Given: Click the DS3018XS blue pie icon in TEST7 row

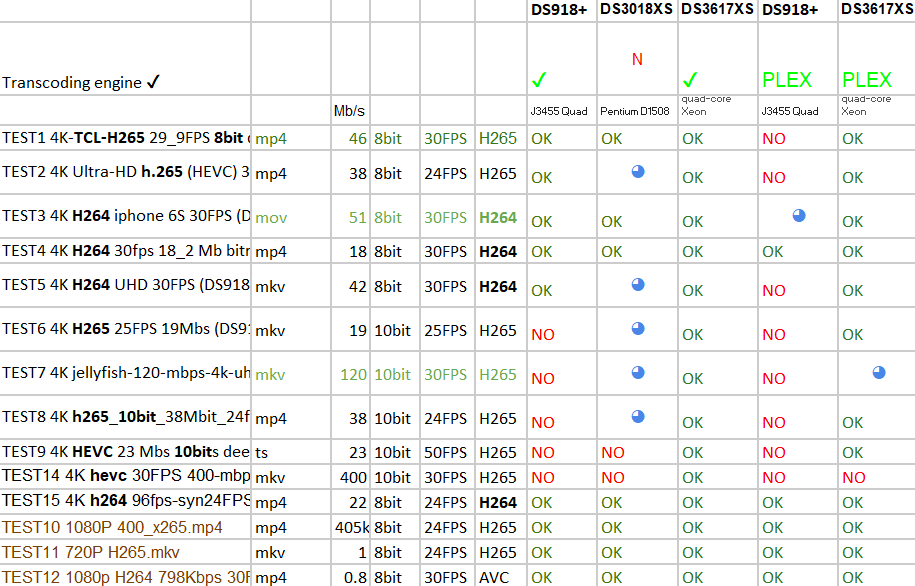Looking at the screenshot, I should [638, 372].
